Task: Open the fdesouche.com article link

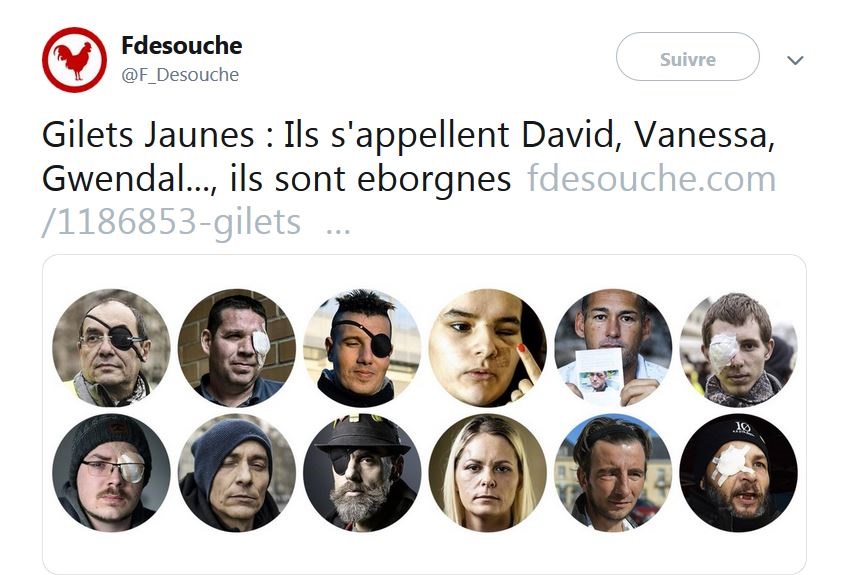Action: coord(651,179)
